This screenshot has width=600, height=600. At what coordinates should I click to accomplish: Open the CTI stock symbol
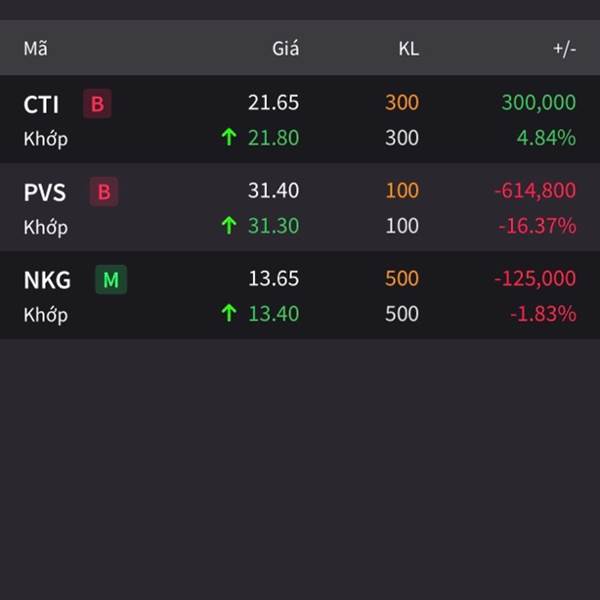pyautogui.click(x=41, y=104)
